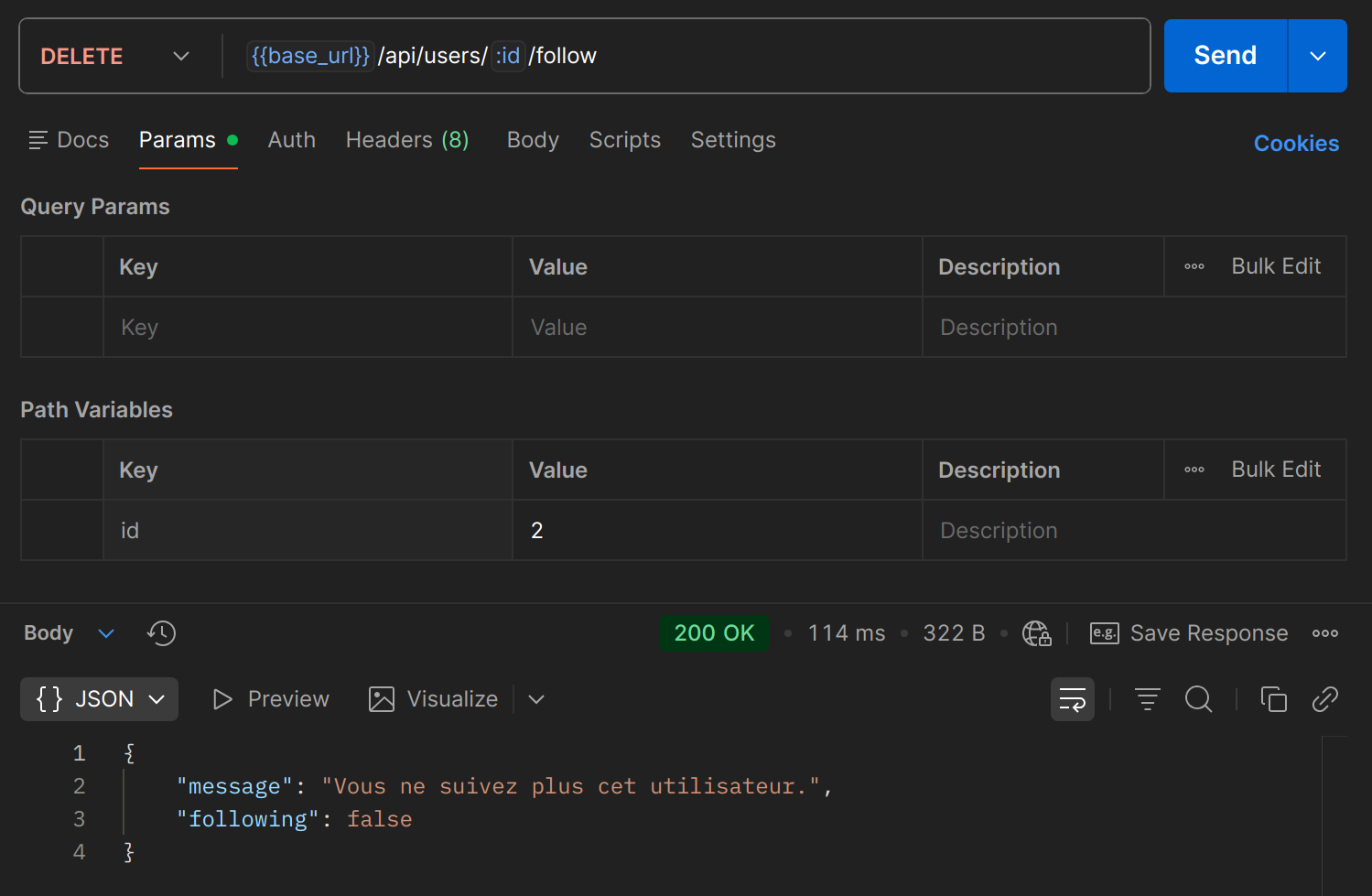1372x896 pixels.
Task: Expand Send button options arrow
Action: [1317, 56]
